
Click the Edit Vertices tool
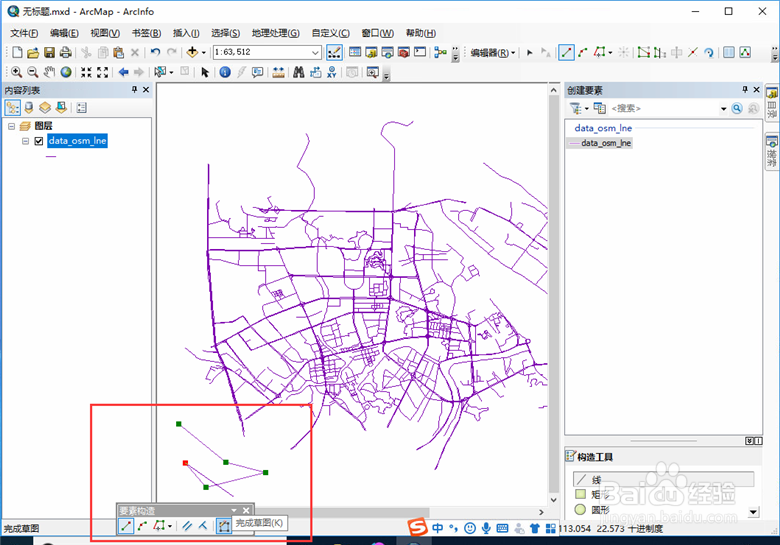coord(644,52)
